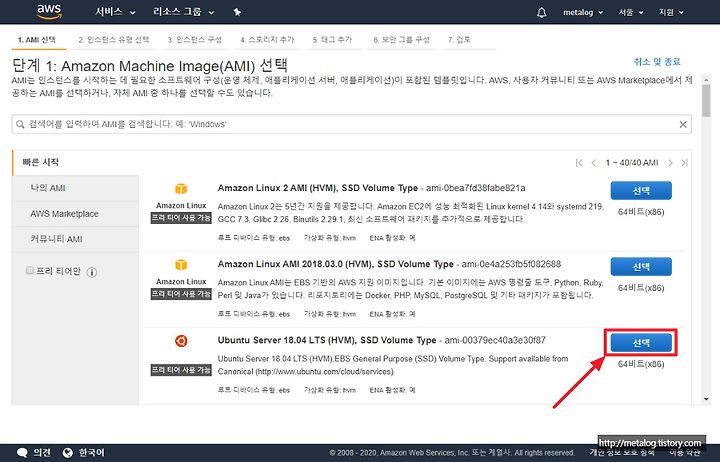Select the 6. 보안 그룹 구성 tab

point(402,40)
